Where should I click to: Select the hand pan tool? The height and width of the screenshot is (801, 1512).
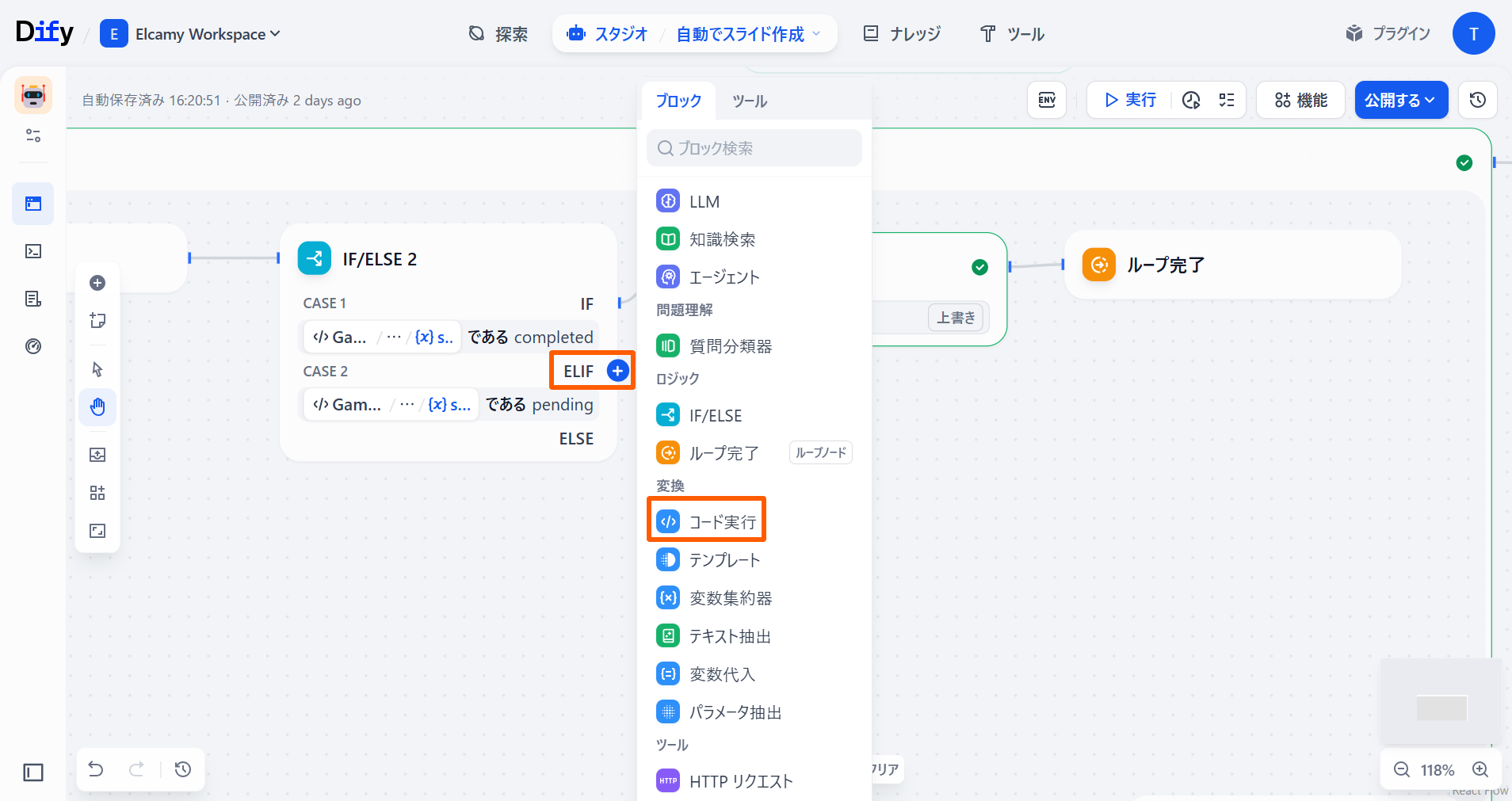[x=97, y=407]
